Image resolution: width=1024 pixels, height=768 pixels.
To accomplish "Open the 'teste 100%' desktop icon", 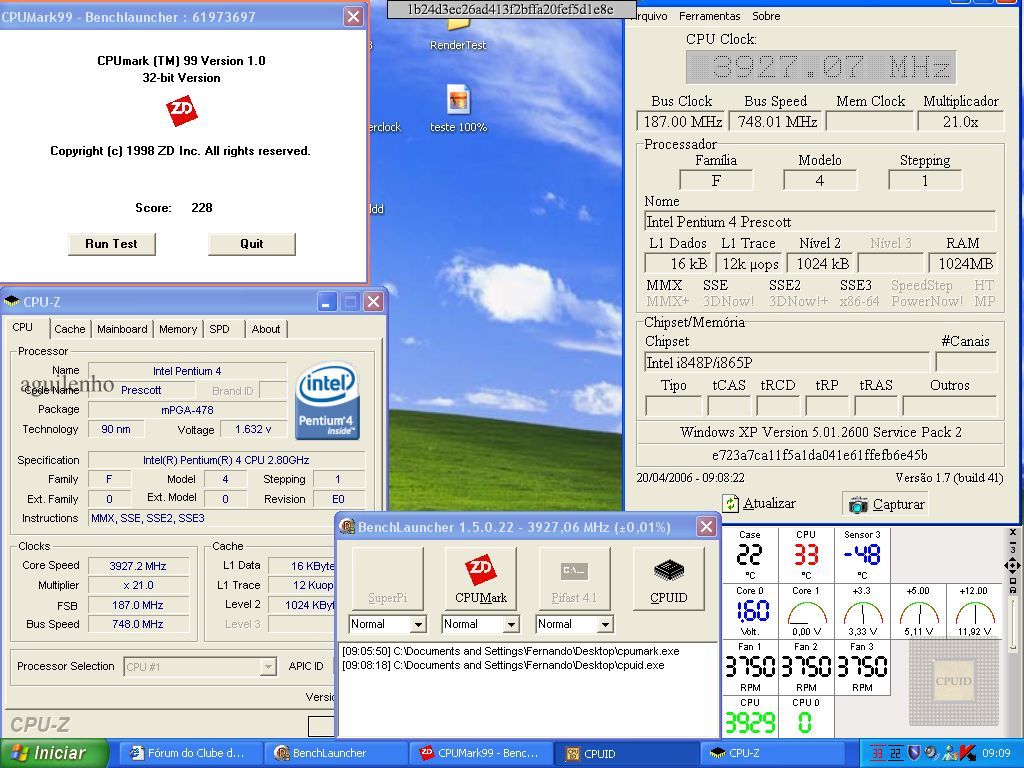I will point(458,108).
